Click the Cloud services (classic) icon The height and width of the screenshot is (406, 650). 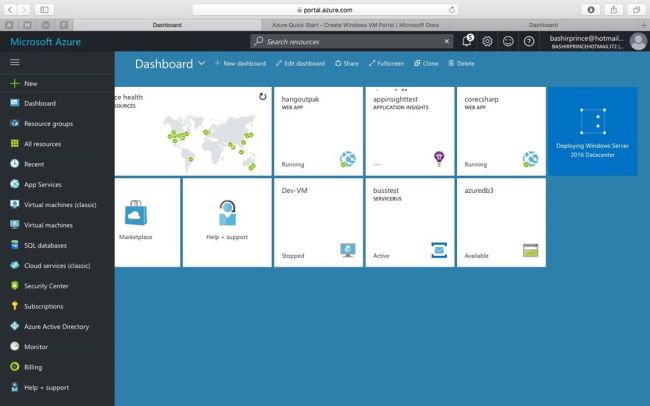tap(15, 265)
